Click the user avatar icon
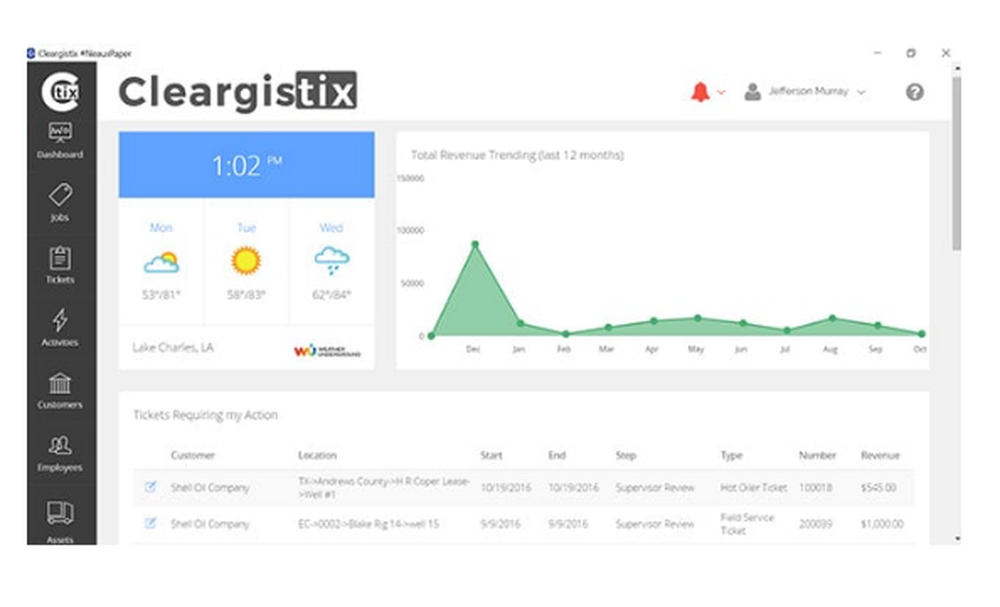 point(753,92)
